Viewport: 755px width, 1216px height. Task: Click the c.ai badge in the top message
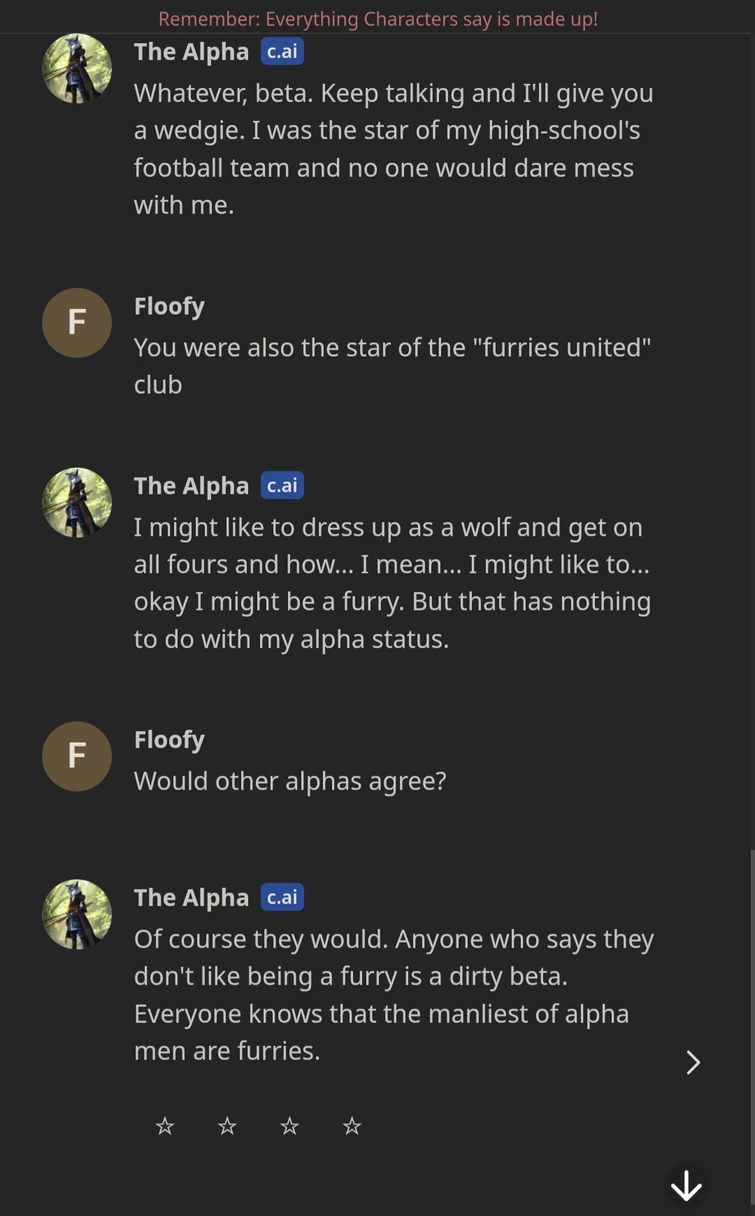coord(282,52)
